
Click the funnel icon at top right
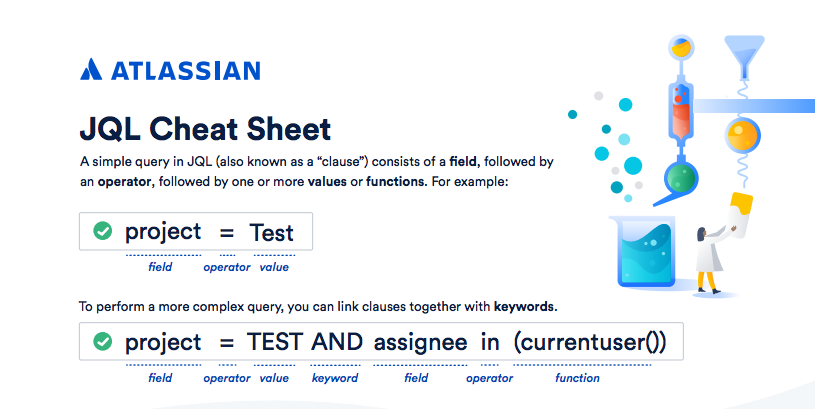click(x=744, y=56)
